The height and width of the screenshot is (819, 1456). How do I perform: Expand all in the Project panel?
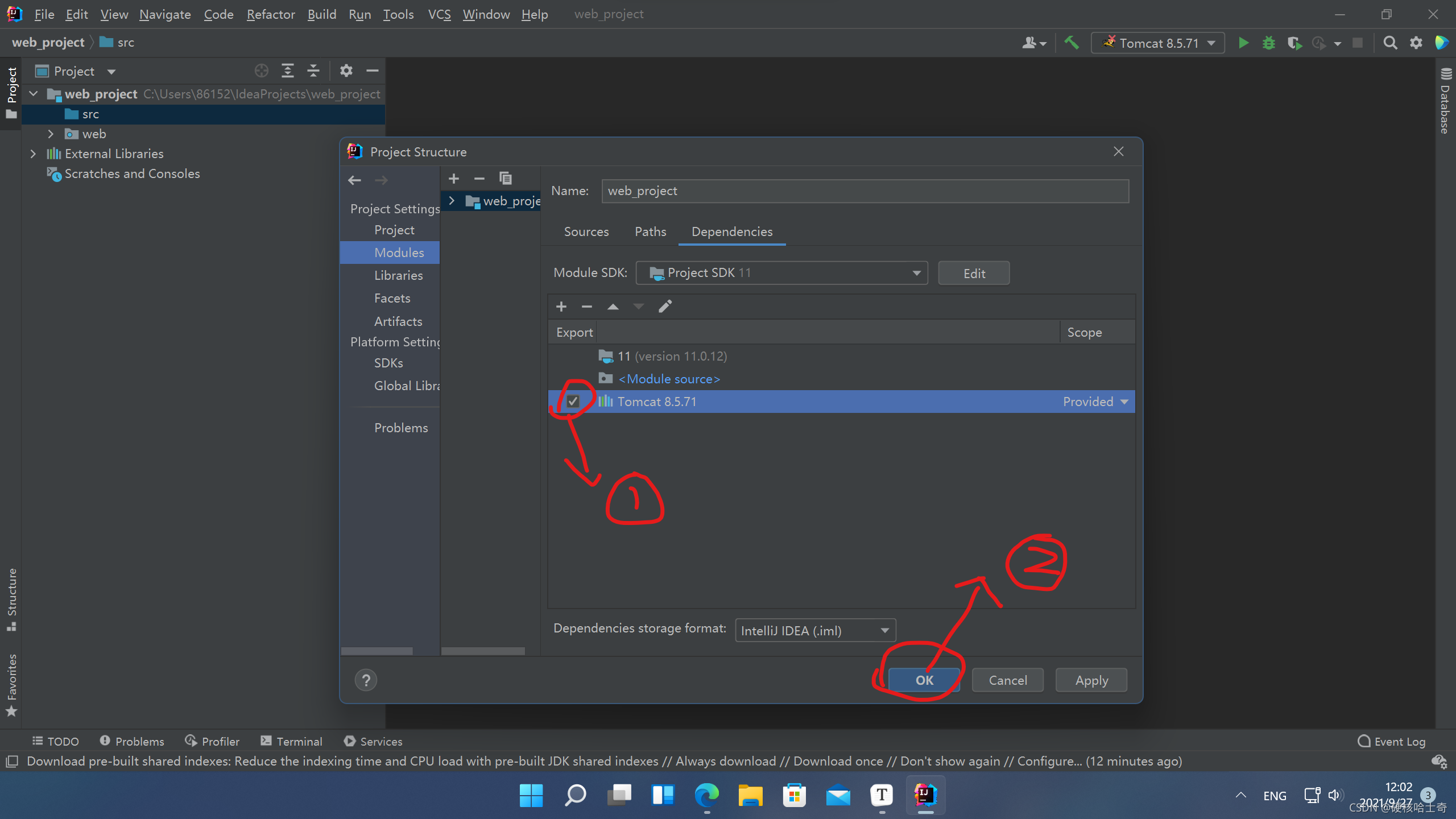[288, 71]
